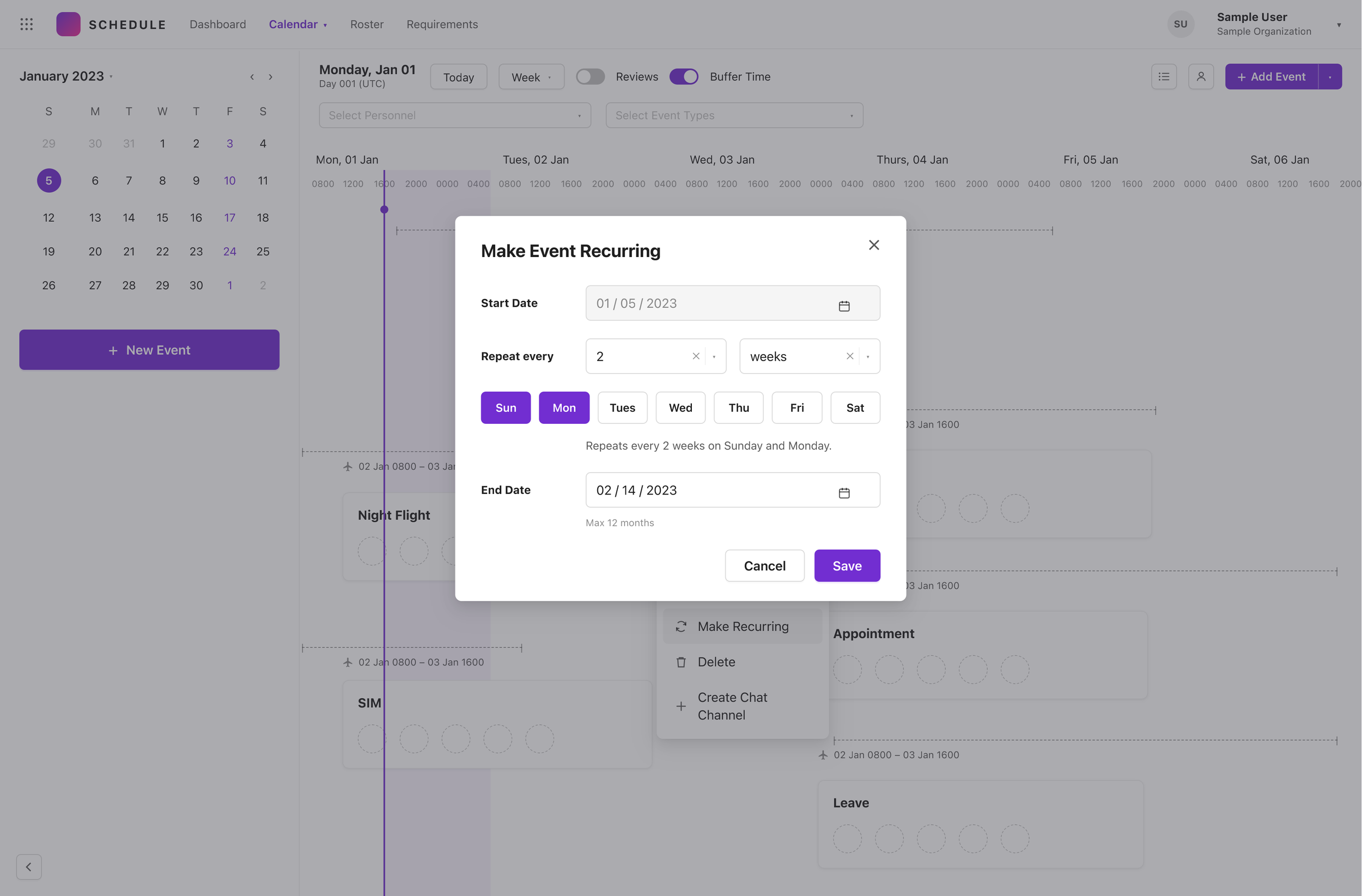Open the Week view dropdown

[x=531, y=77]
